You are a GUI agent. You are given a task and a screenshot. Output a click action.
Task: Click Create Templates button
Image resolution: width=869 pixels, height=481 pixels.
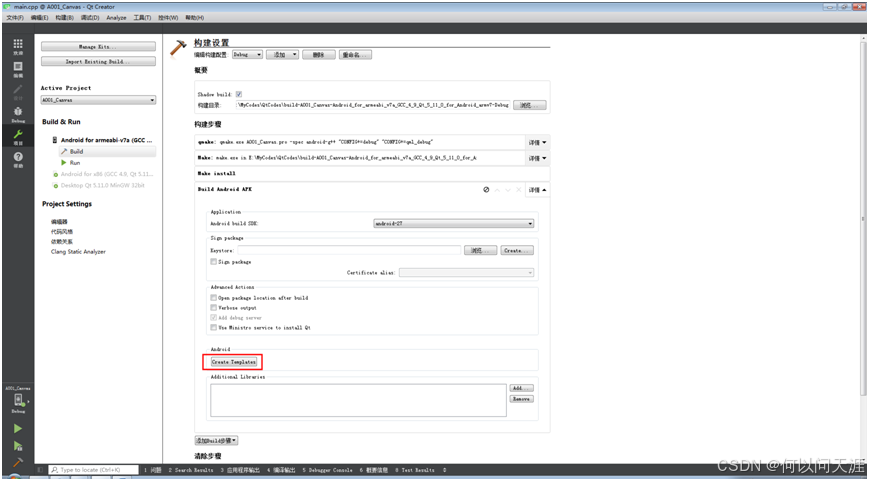point(234,362)
